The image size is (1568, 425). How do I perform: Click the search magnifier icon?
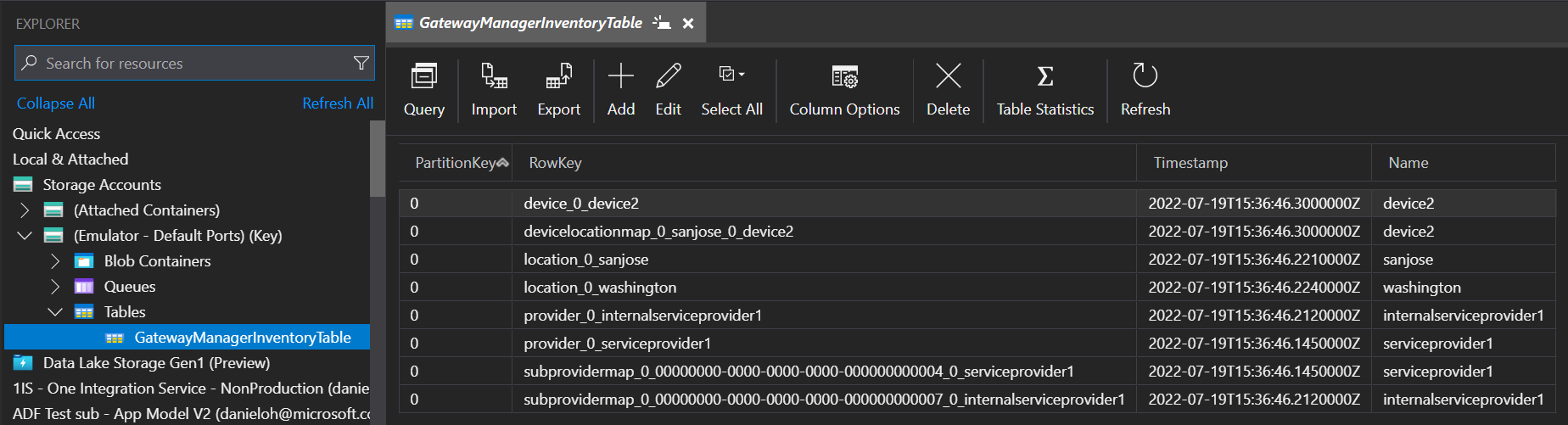coord(30,63)
